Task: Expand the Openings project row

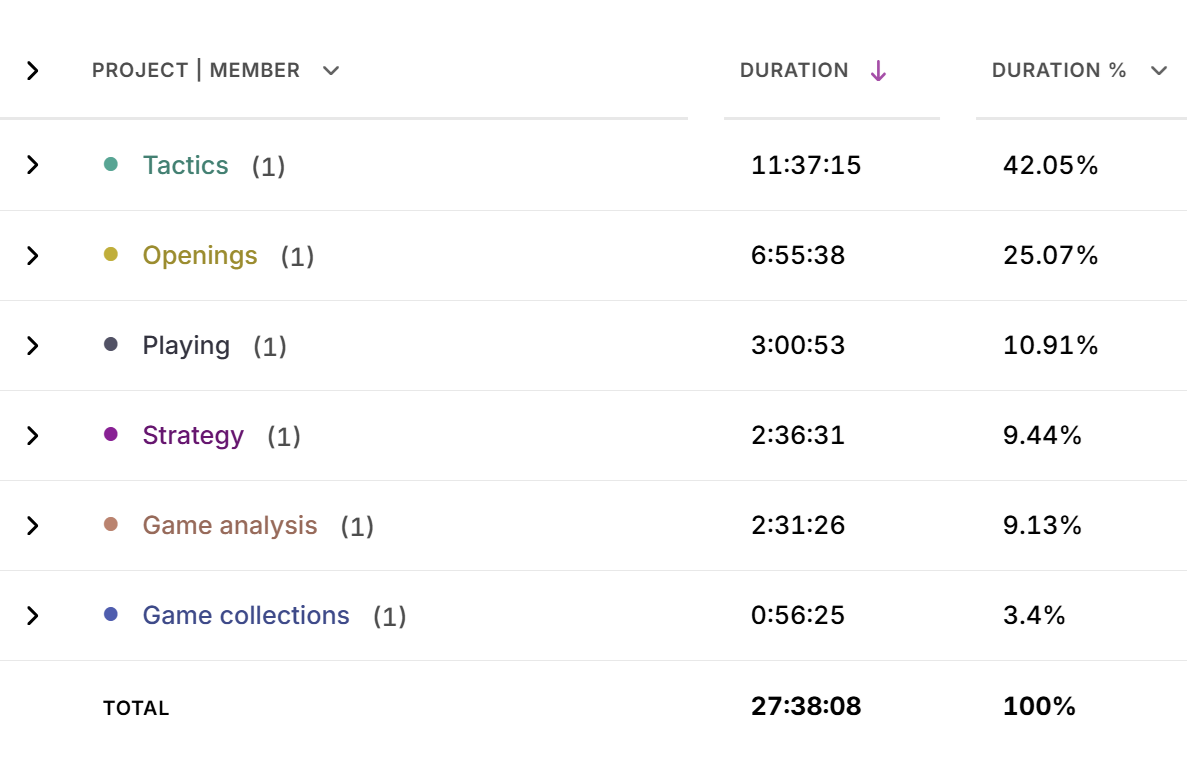Action: click(33, 255)
